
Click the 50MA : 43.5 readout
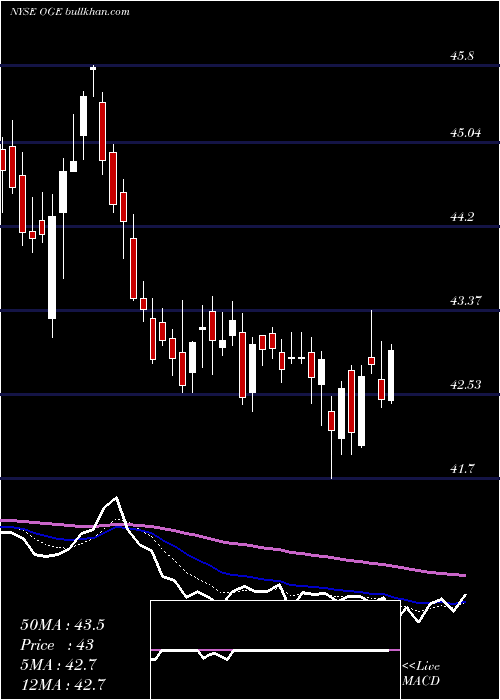coord(62,625)
